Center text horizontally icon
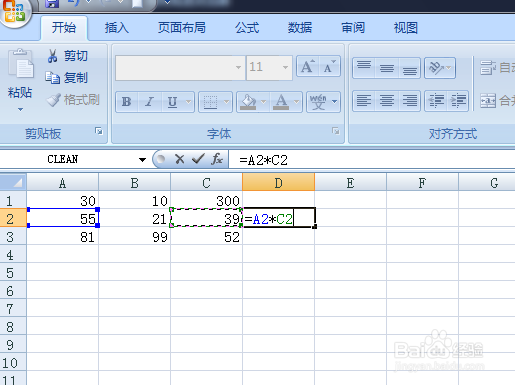Image resolution: width=515 pixels, height=385 pixels. coord(387,100)
